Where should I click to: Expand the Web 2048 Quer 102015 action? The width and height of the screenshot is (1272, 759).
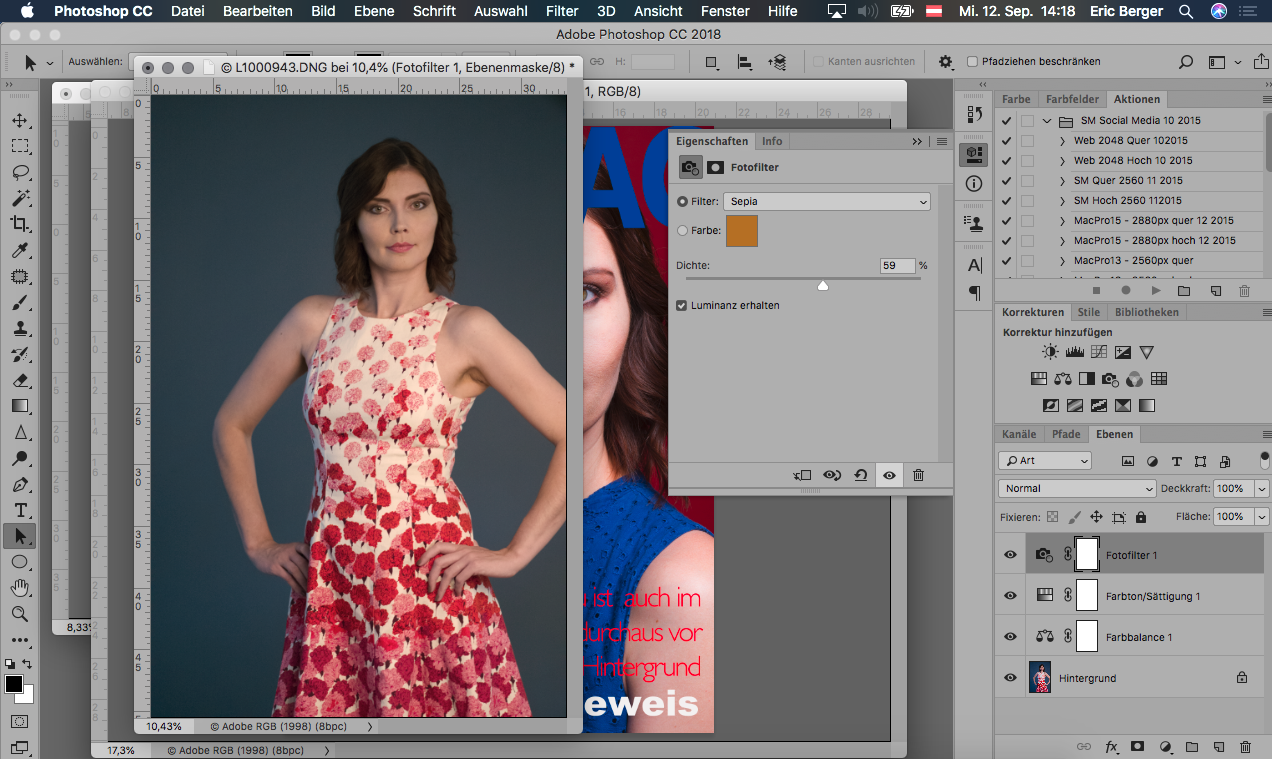coord(1063,141)
